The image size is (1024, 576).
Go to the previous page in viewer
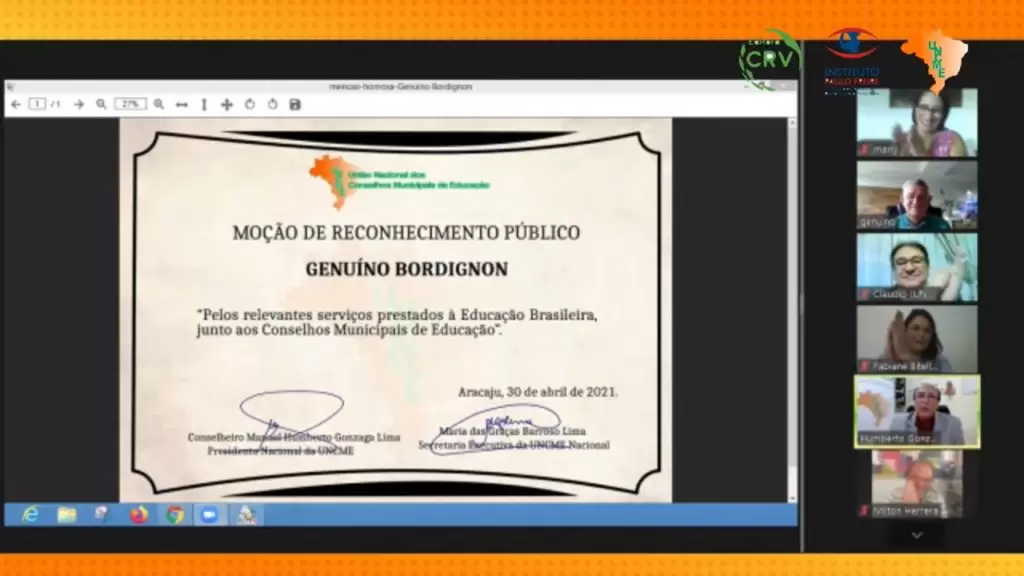point(16,104)
